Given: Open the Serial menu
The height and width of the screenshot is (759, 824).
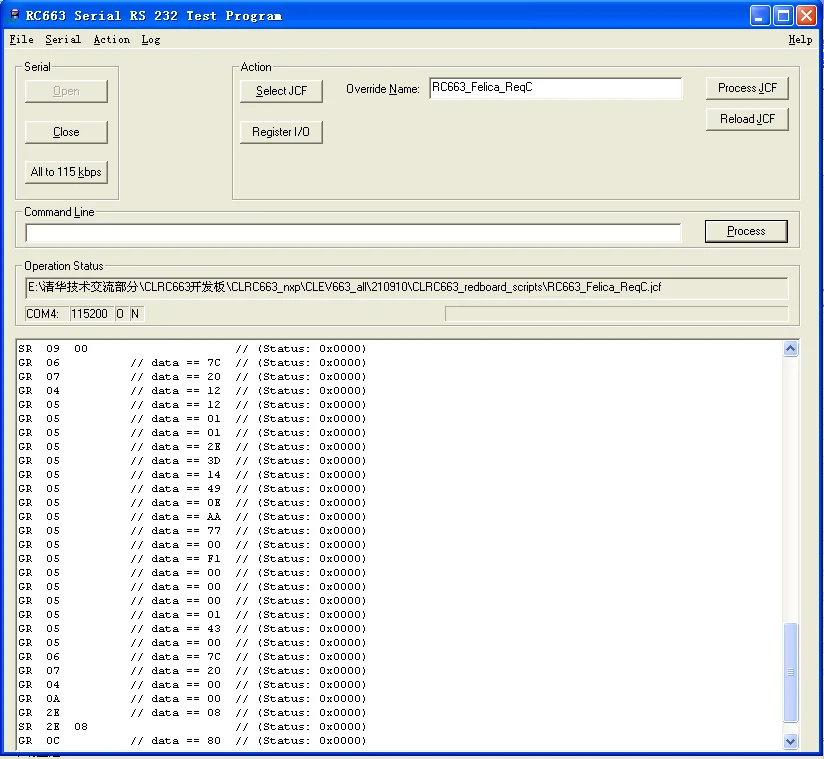Looking at the screenshot, I should tap(63, 39).
